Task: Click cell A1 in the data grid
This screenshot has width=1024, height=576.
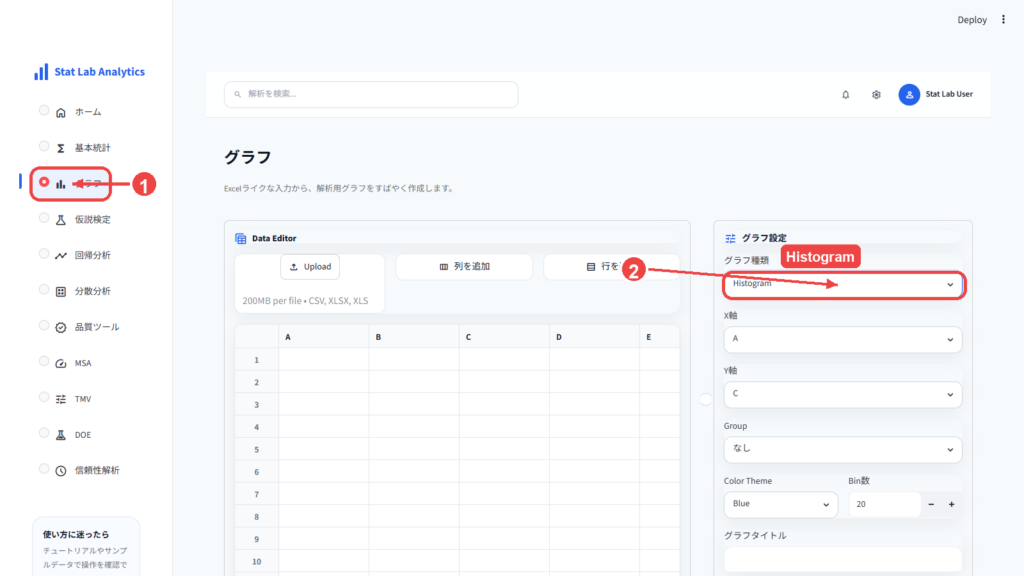Action: pos(323,360)
